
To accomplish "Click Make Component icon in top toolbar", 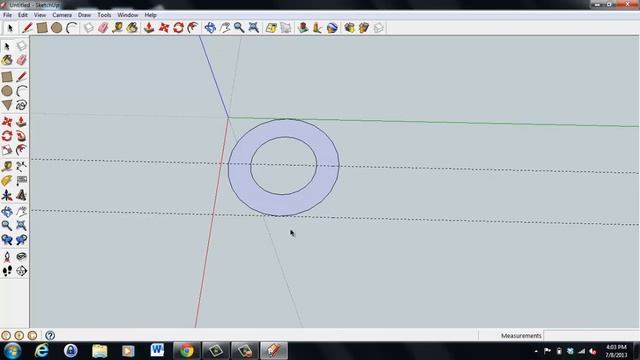I will (89, 28).
